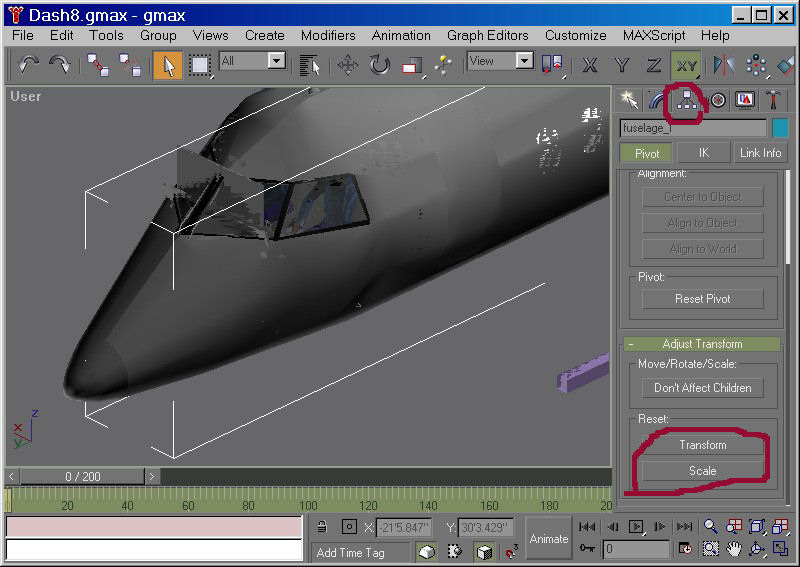This screenshot has width=800, height=567.
Task: Open the Utilities hammer panel
Action: [x=774, y=99]
